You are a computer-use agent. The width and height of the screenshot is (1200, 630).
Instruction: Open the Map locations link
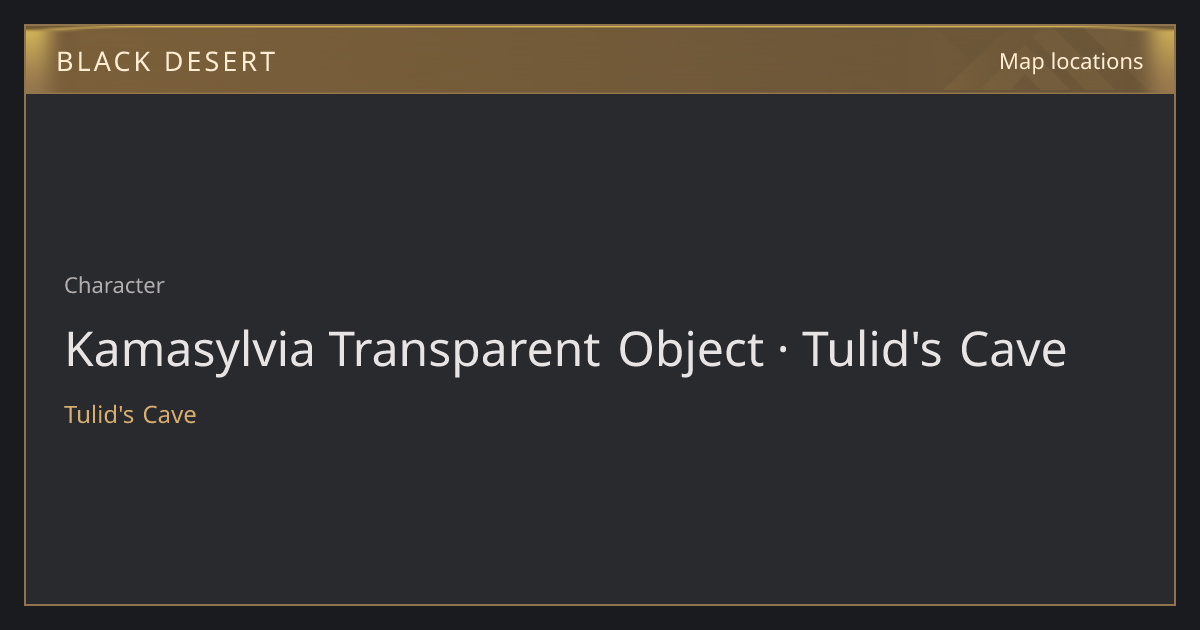pyautogui.click(x=1071, y=61)
